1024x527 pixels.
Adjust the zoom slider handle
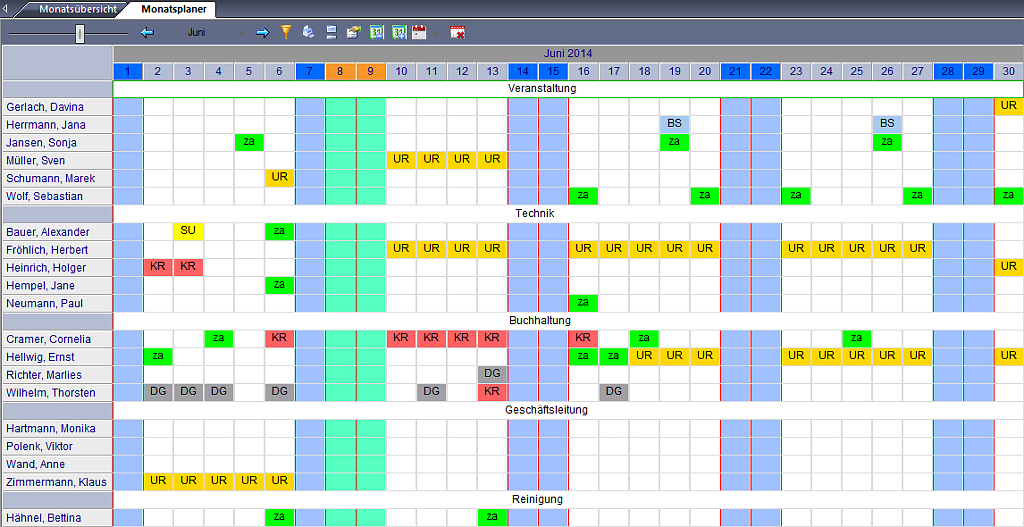[80, 33]
